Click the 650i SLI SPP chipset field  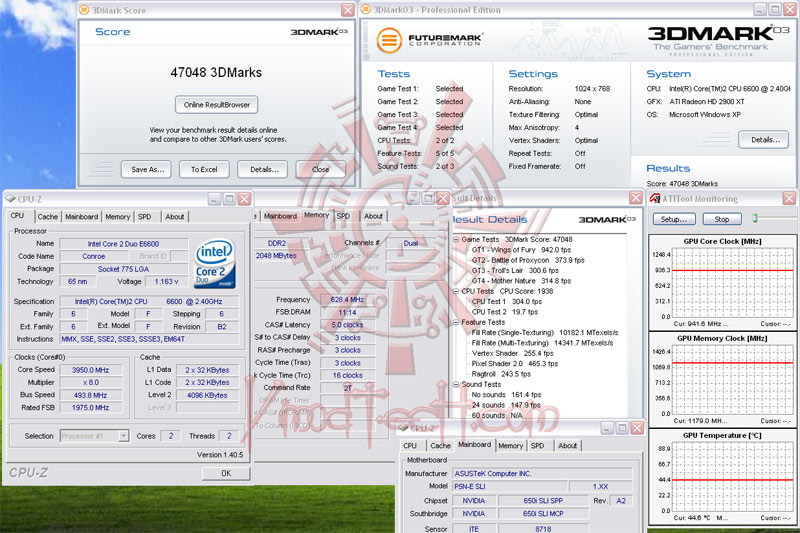coord(543,501)
